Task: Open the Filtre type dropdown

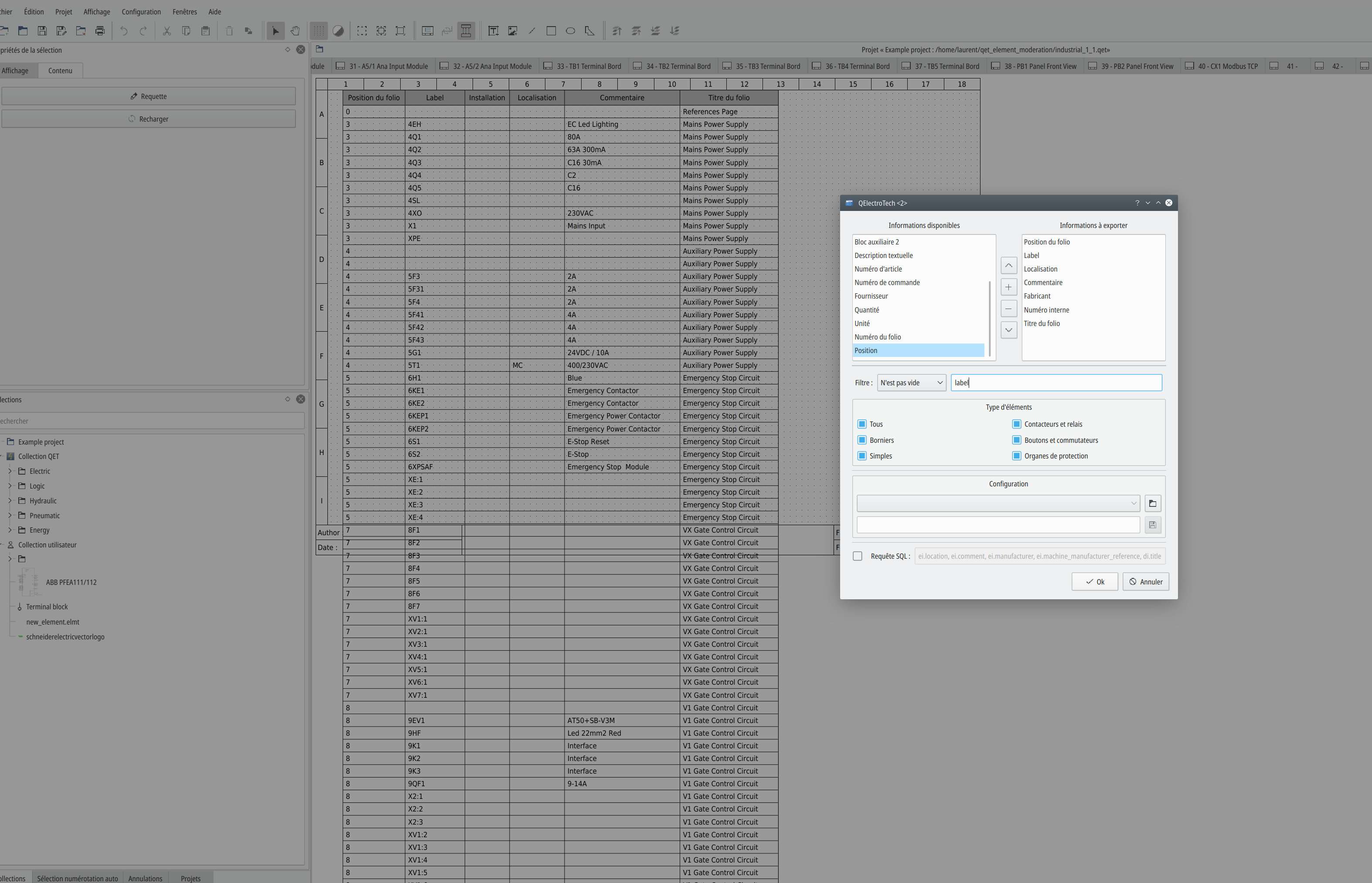Action: click(912, 383)
